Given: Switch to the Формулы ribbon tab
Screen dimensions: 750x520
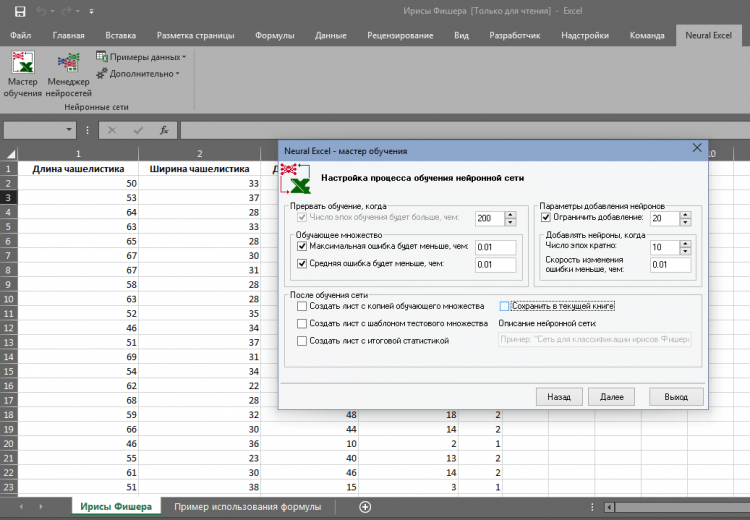Looking at the screenshot, I should coord(274,35).
